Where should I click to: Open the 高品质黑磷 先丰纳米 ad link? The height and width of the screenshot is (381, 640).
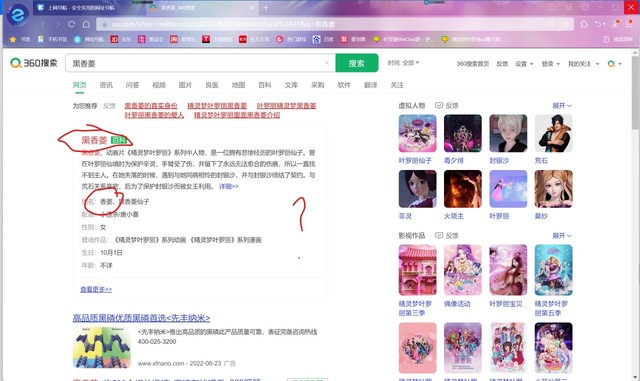pyautogui.click(x=141, y=318)
